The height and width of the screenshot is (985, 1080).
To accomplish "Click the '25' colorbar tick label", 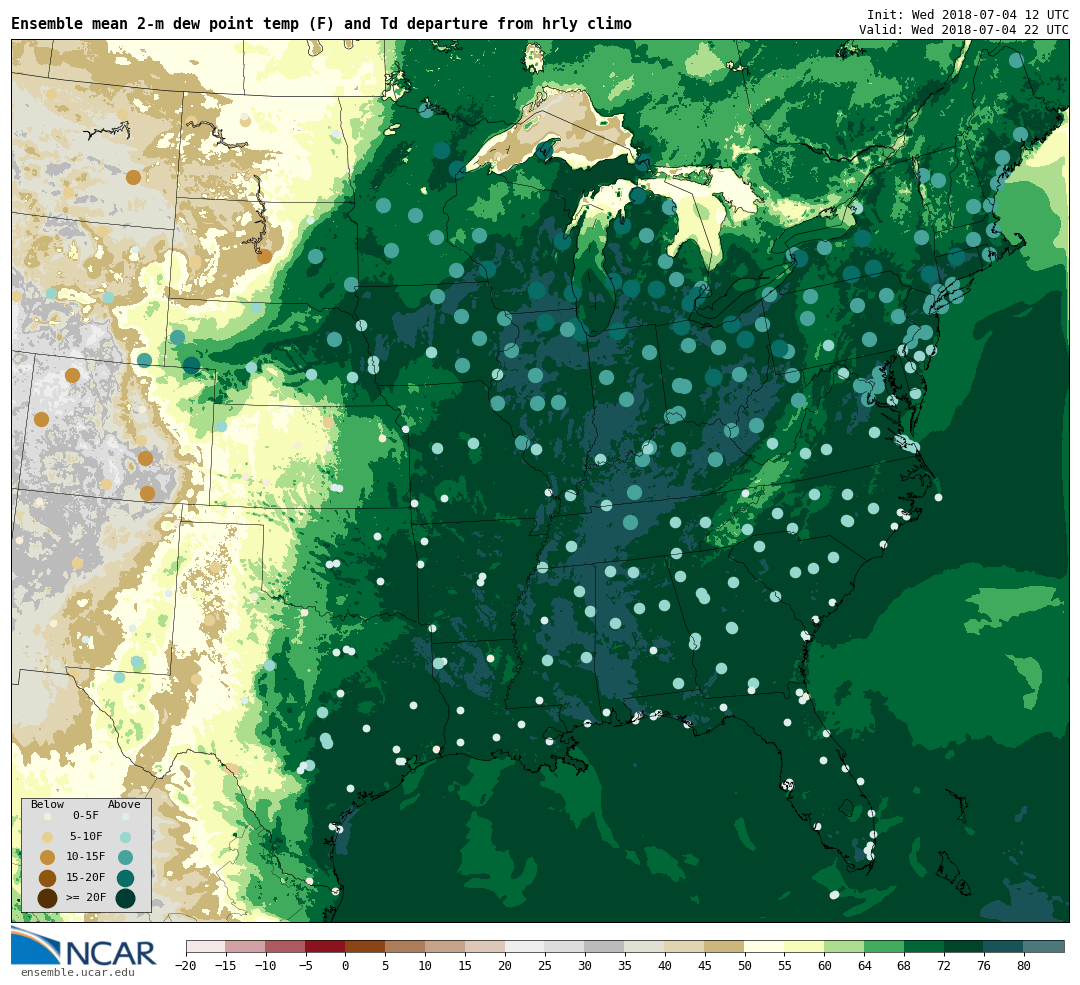I will coord(545,966).
